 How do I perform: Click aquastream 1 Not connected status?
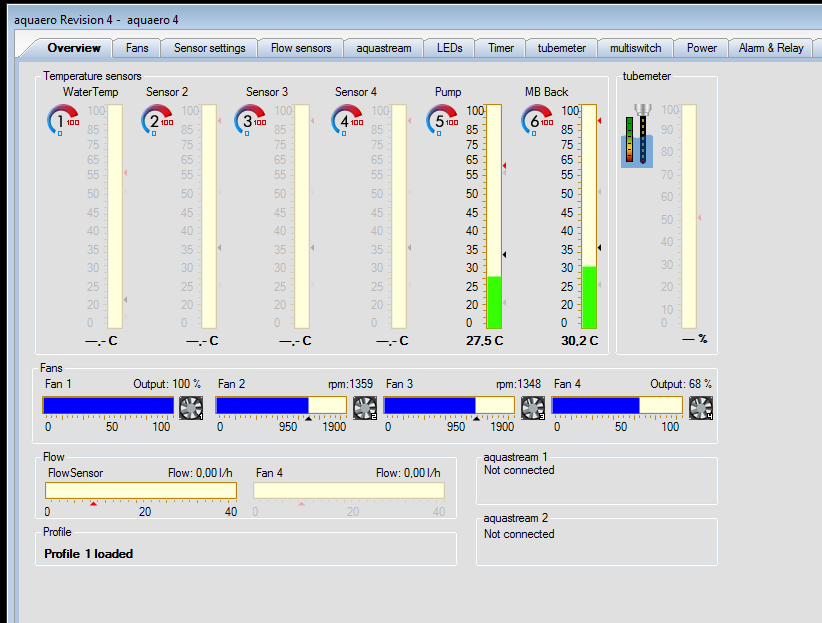tap(519, 470)
